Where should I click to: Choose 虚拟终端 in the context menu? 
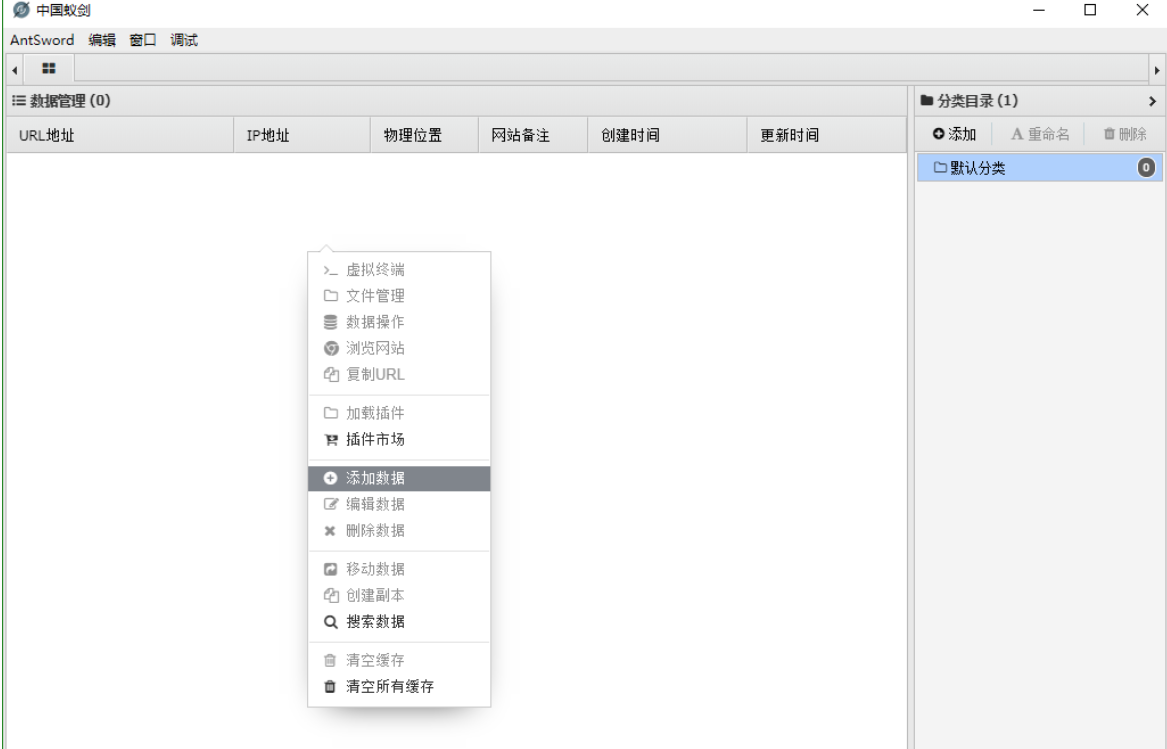point(399,270)
